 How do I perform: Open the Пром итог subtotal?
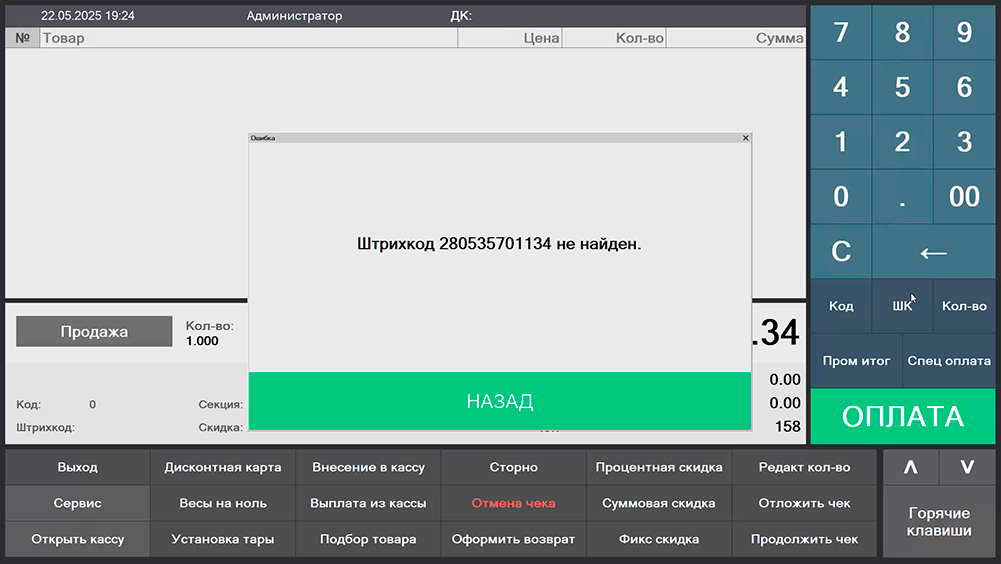[x=856, y=361]
